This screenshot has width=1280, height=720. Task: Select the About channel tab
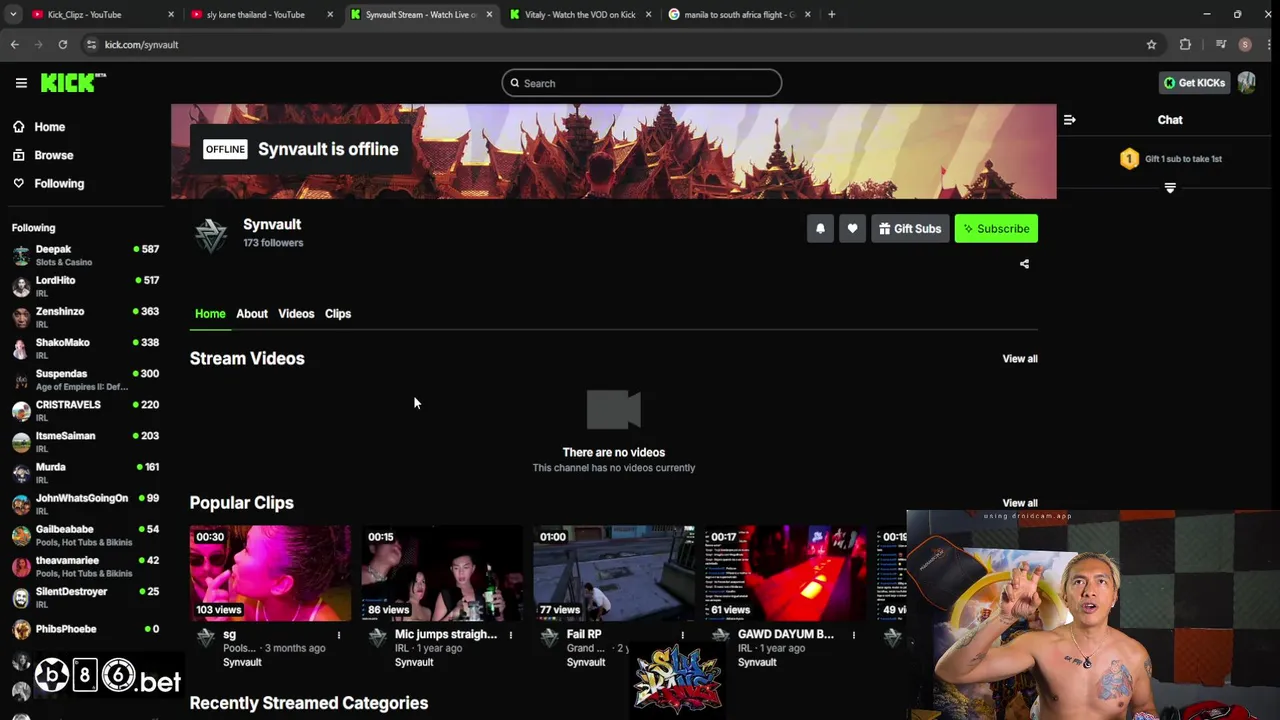pos(252,314)
